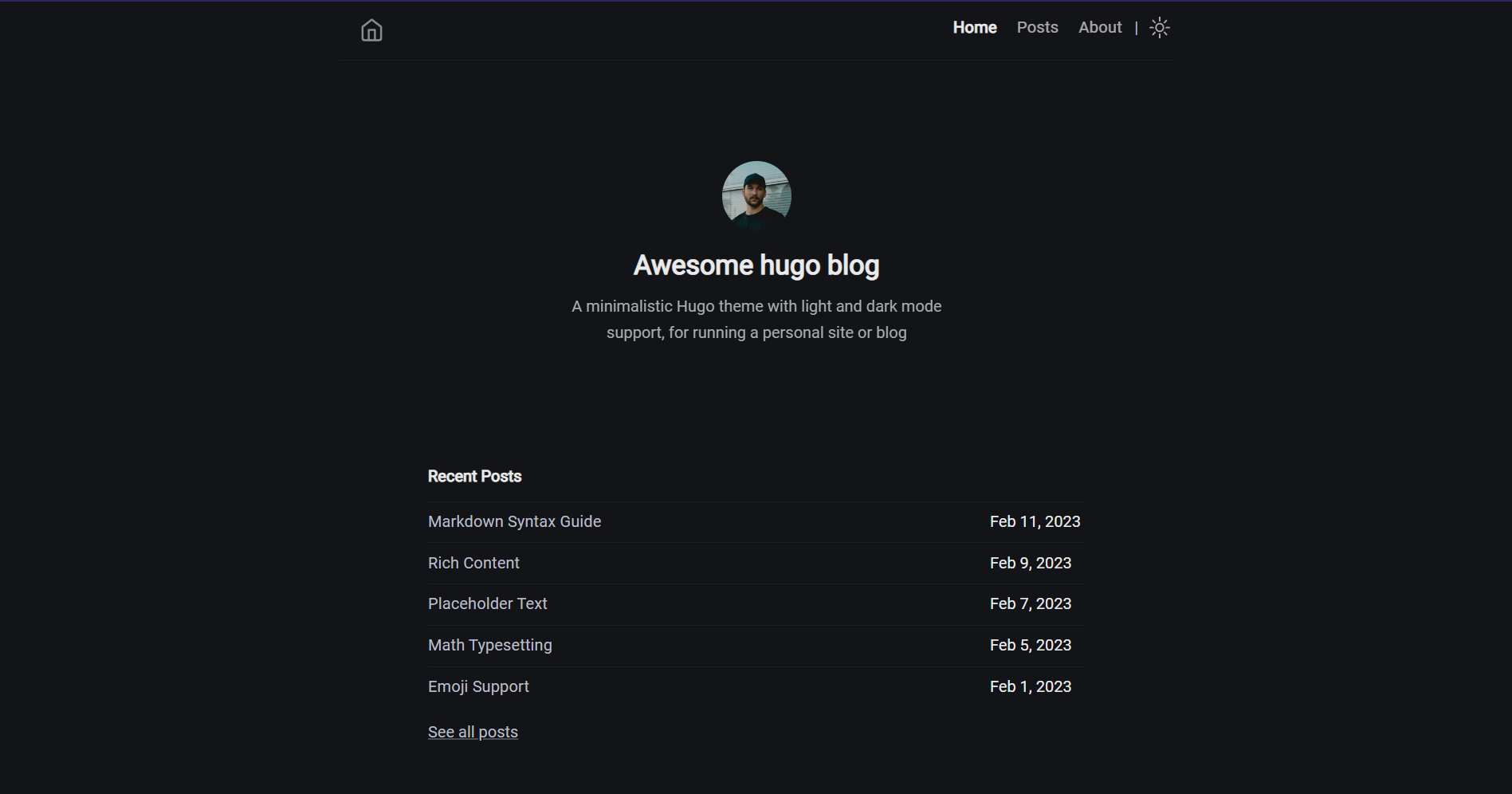Open the Posts navigation item
1512x794 pixels.
[x=1037, y=28]
